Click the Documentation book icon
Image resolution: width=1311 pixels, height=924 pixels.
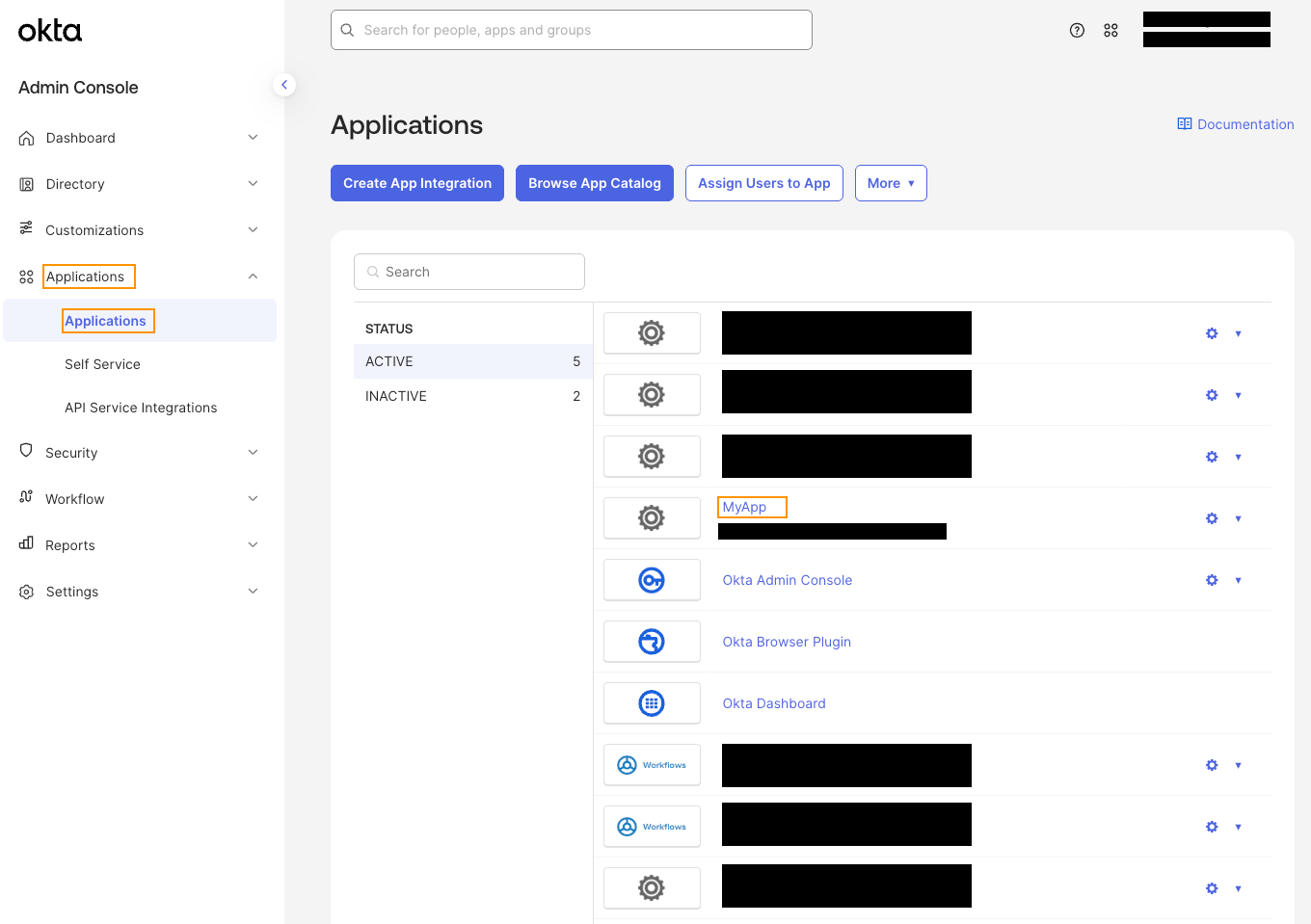pyautogui.click(x=1185, y=123)
